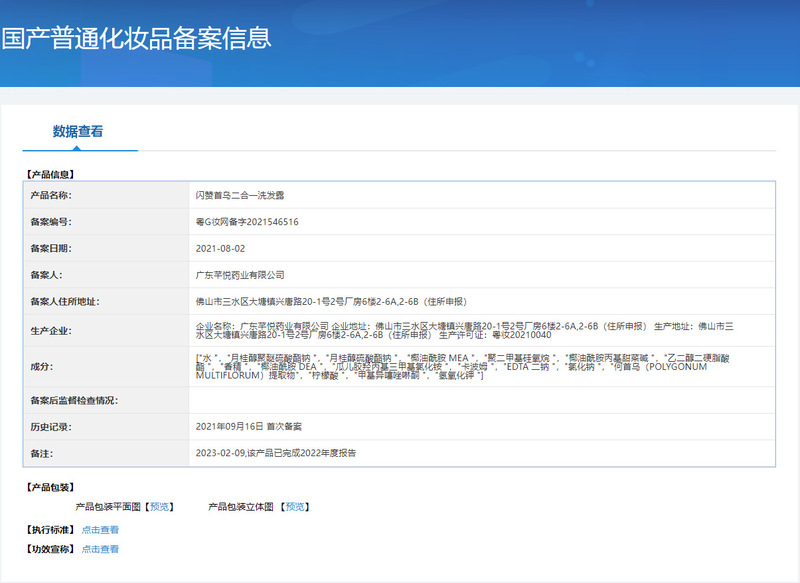This screenshot has width=800, height=583.
Task: Select history record 2021年09月16日 首次备案
Action: [248, 426]
